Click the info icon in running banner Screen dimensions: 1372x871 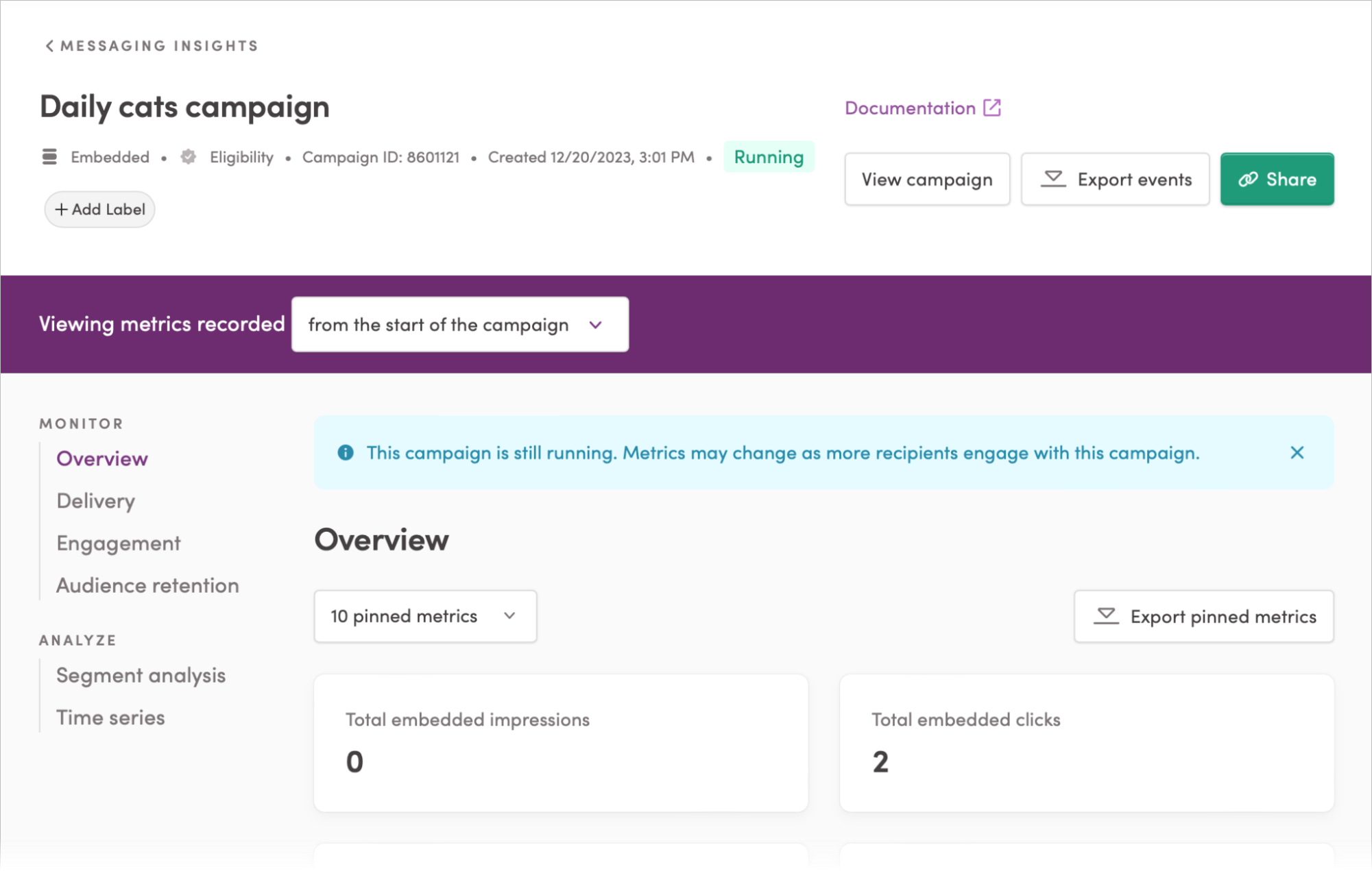click(x=346, y=452)
